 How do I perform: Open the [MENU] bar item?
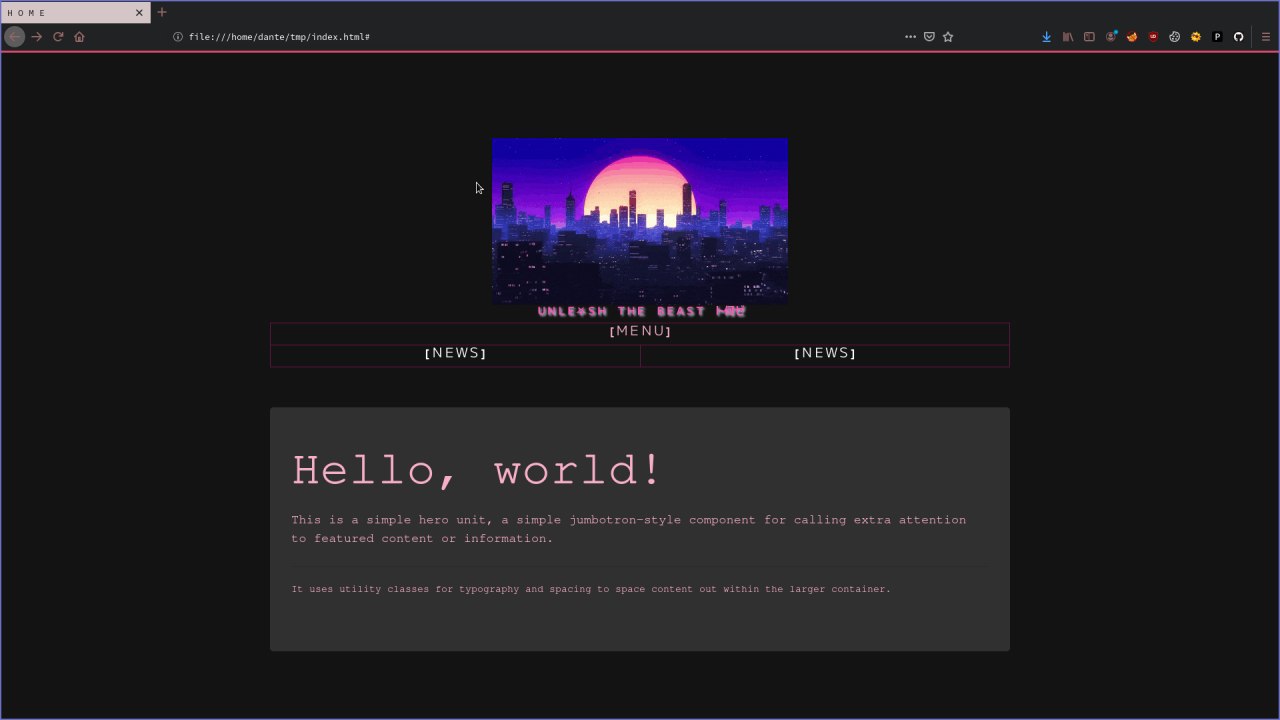tap(640, 332)
